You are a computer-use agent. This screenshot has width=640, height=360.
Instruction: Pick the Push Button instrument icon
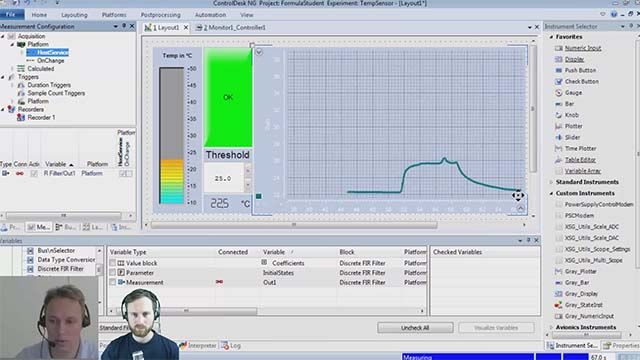pos(559,70)
